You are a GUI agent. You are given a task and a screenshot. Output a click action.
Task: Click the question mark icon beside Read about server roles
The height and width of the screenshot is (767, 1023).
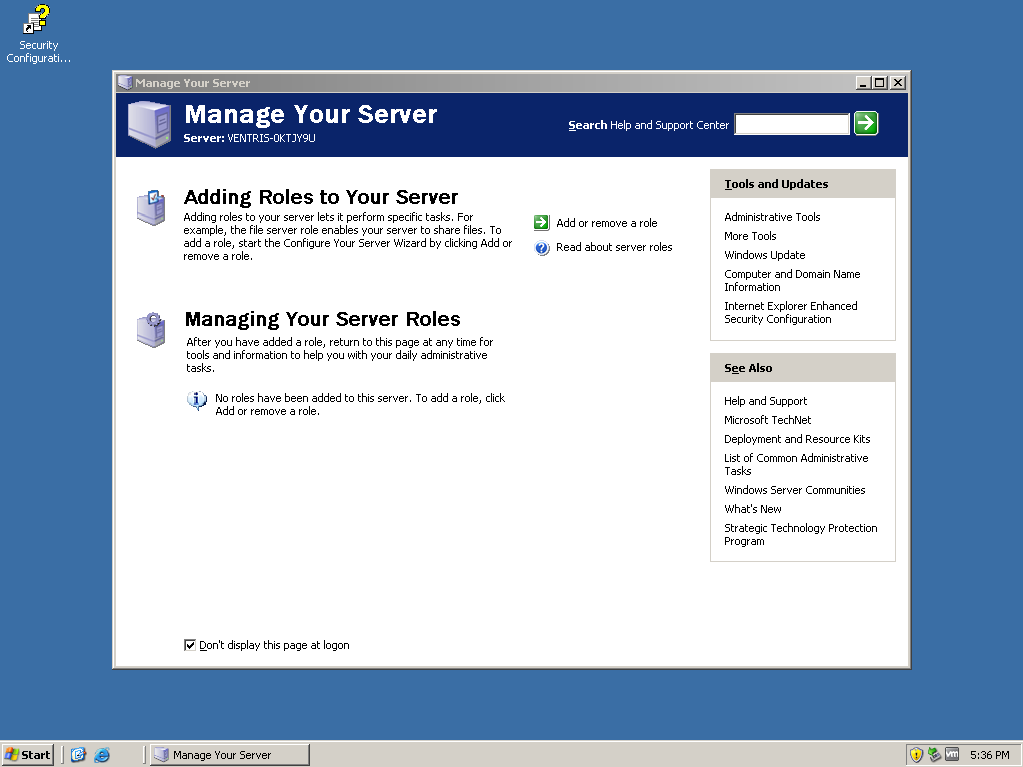point(542,247)
